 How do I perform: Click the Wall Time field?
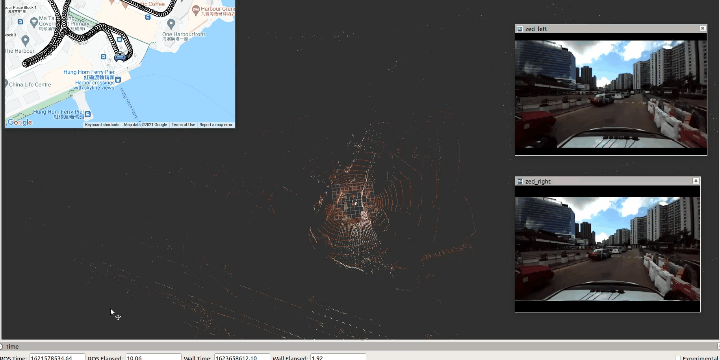pyautogui.click(x=242, y=357)
